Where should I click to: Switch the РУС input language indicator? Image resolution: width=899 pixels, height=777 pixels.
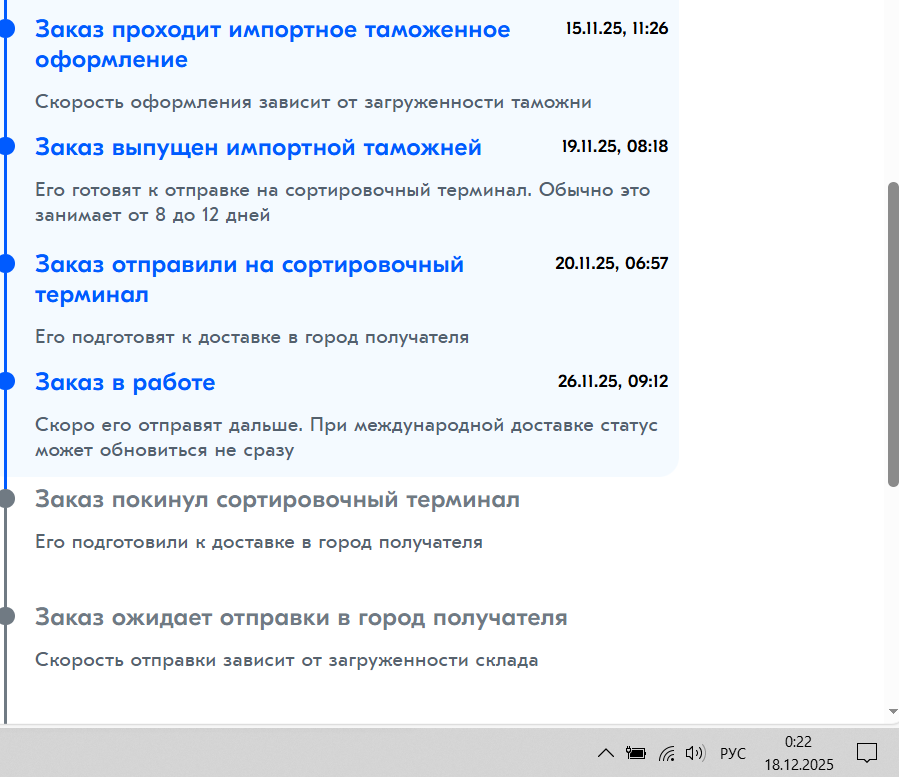pyautogui.click(x=733, y=753)
